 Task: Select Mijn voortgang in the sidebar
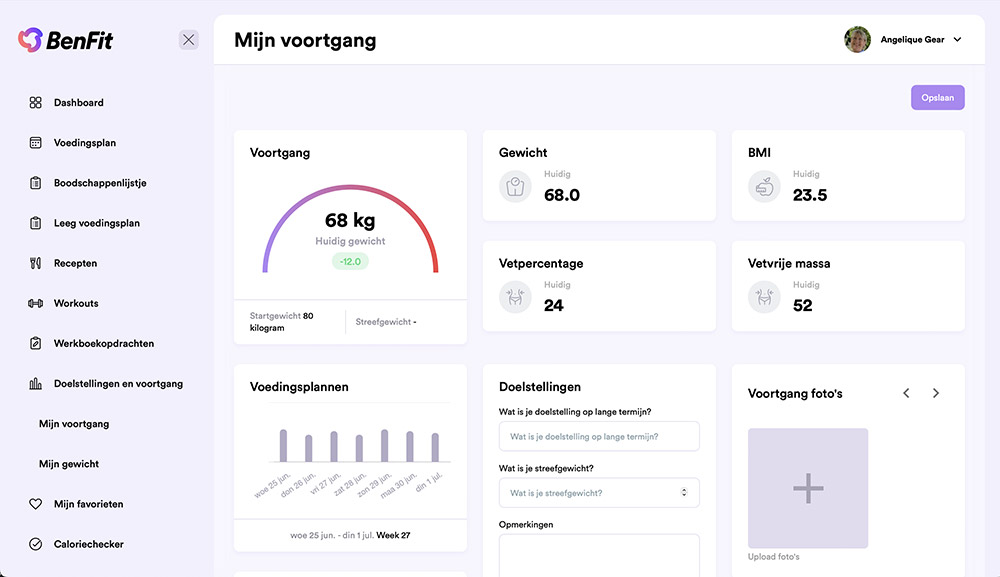(x=72, y=423)
